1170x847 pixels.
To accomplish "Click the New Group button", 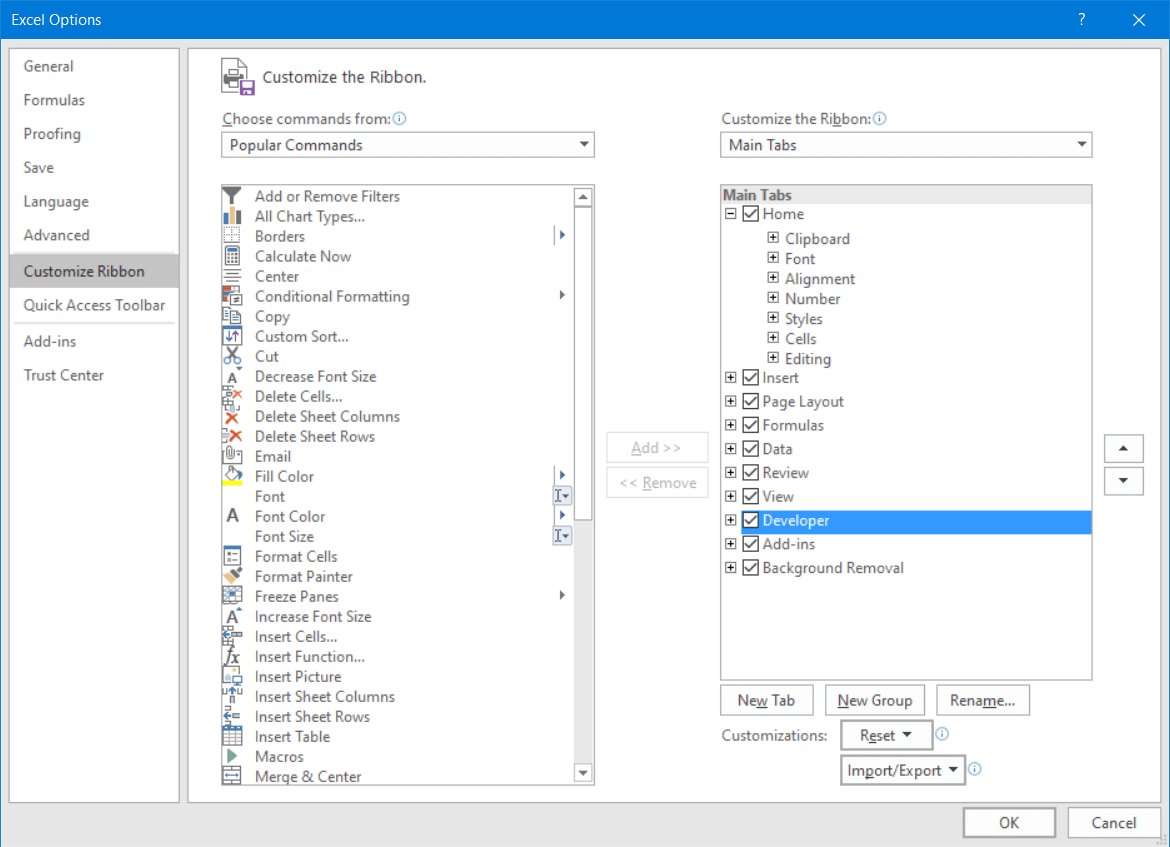I will point(874,700).
